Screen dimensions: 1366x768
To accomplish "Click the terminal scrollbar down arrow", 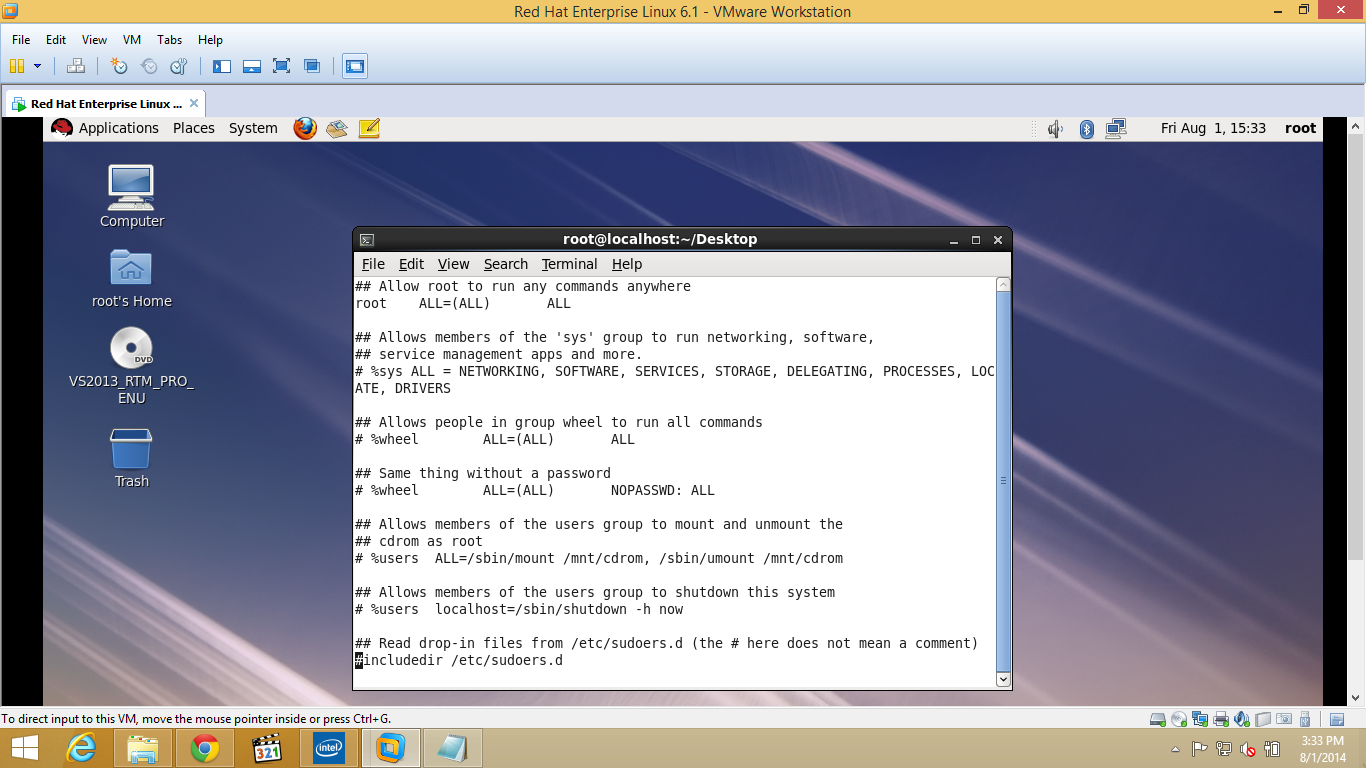I will coord(1003,680).
